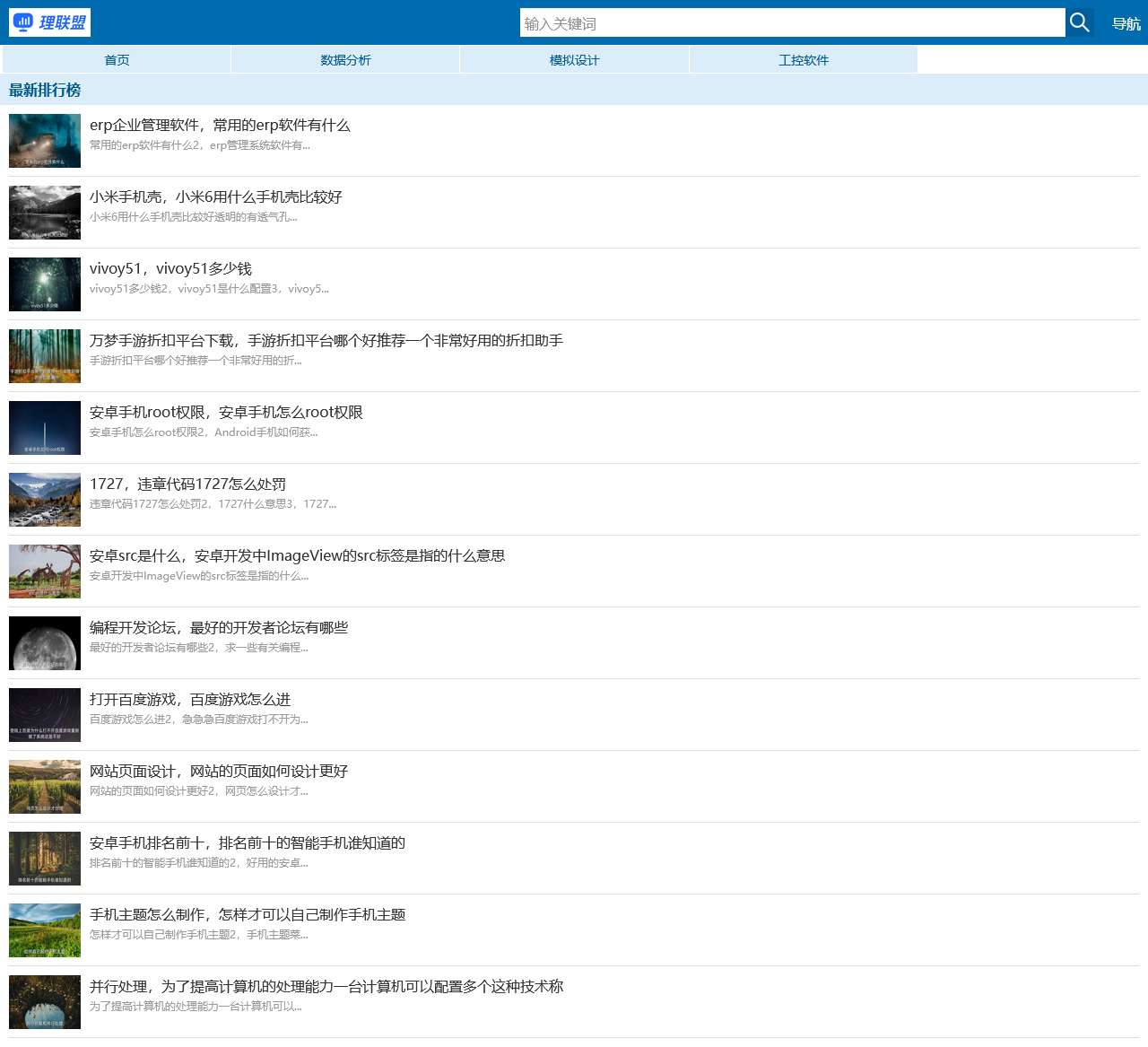1148x1047 pixels.
Task: Select the 工控软件 tab
Action: (804, 60)
